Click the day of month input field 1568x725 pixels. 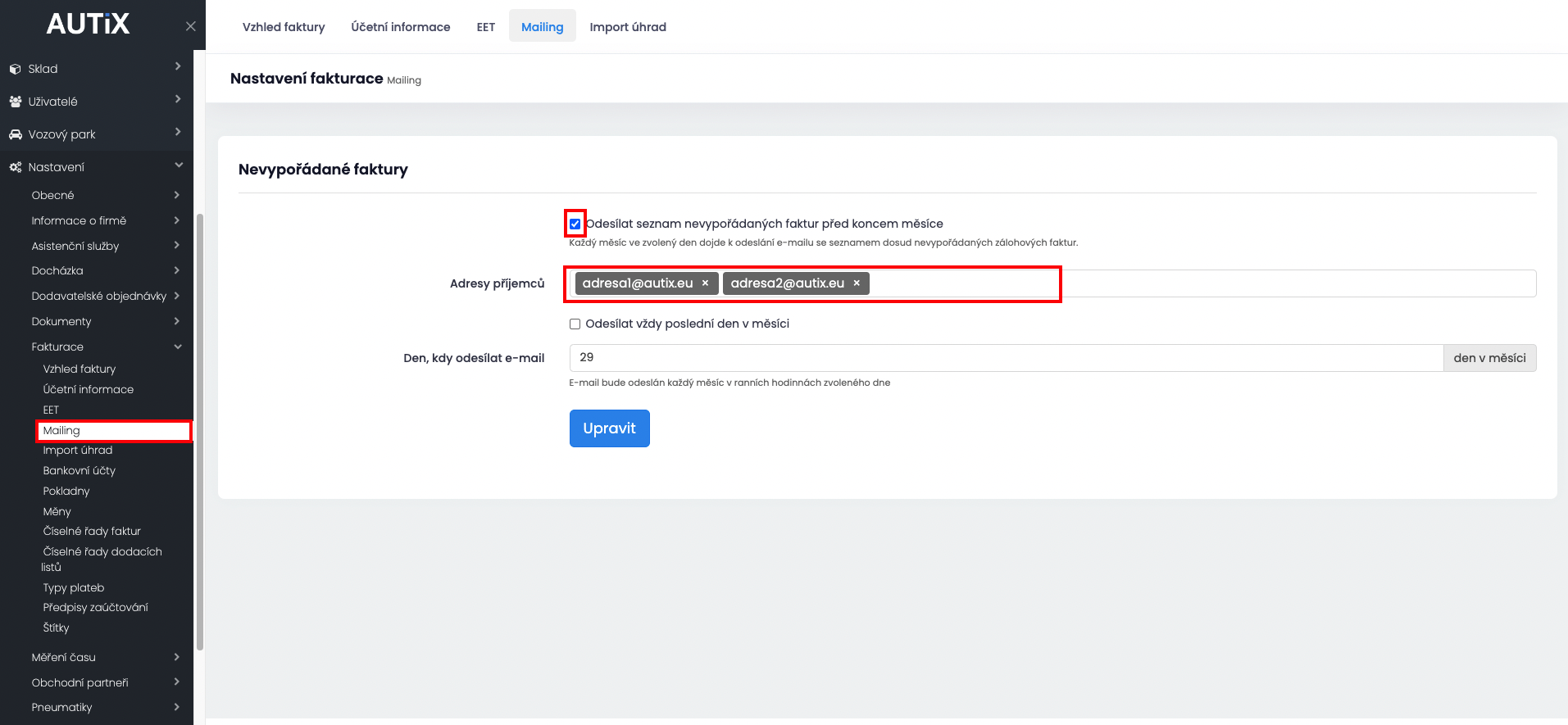1006,358
